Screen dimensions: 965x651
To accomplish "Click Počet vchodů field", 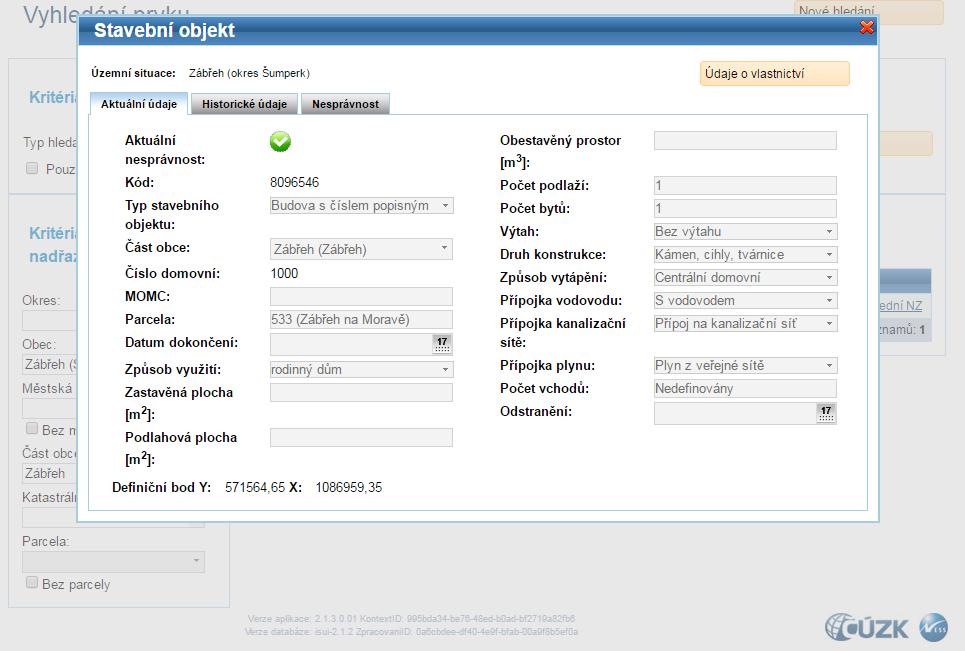I will [745, 388].
